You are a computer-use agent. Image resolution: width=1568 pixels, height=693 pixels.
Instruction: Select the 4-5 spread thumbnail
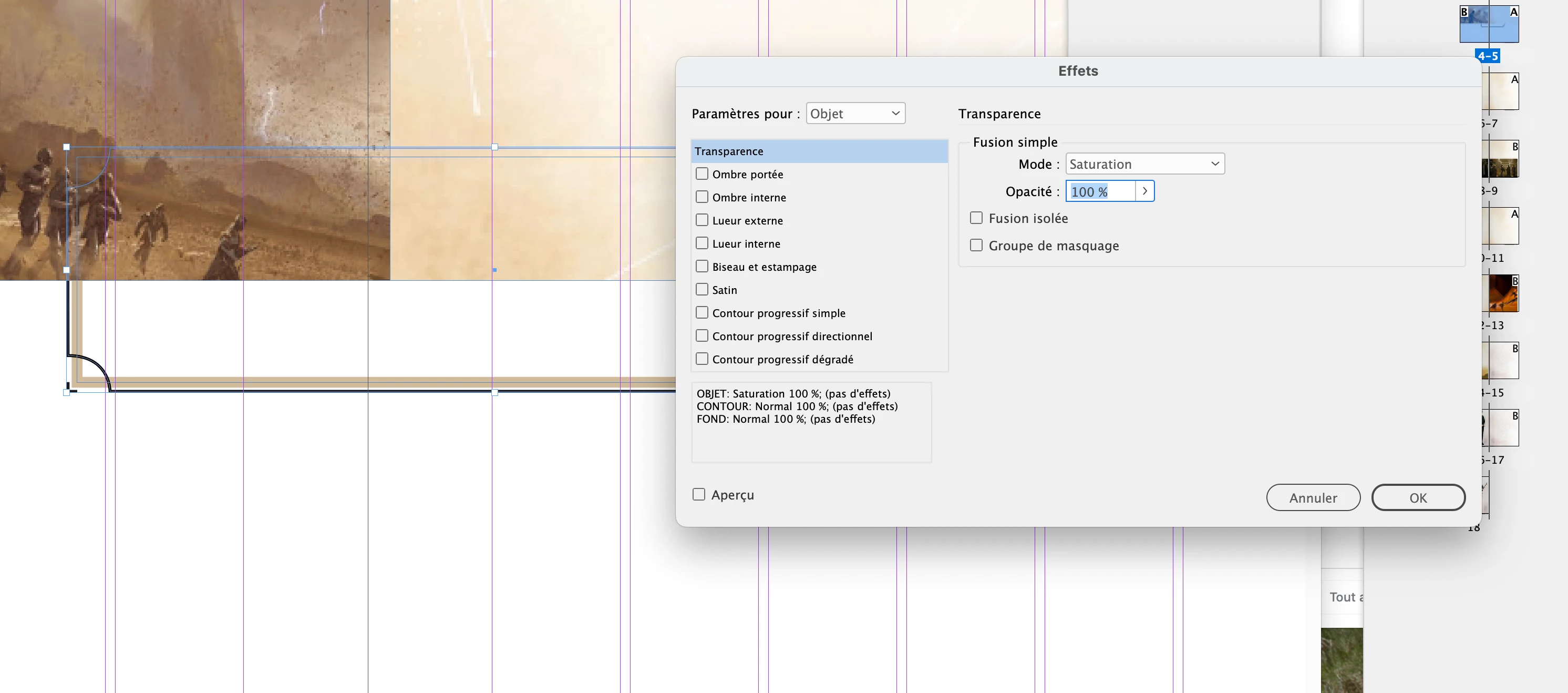coord(1489,24)
